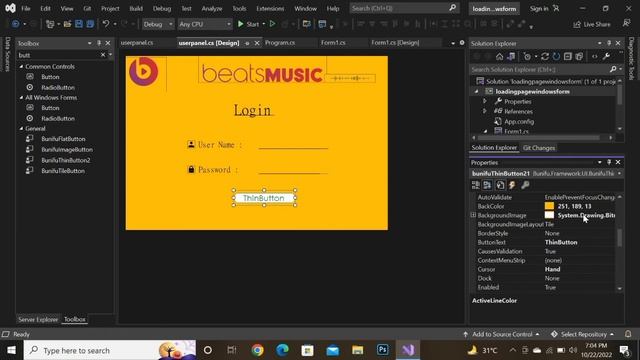Screen dimensions: 640x360
Task: Click the Solution Explorer search magnifier icon
Action: click(613, 69)
